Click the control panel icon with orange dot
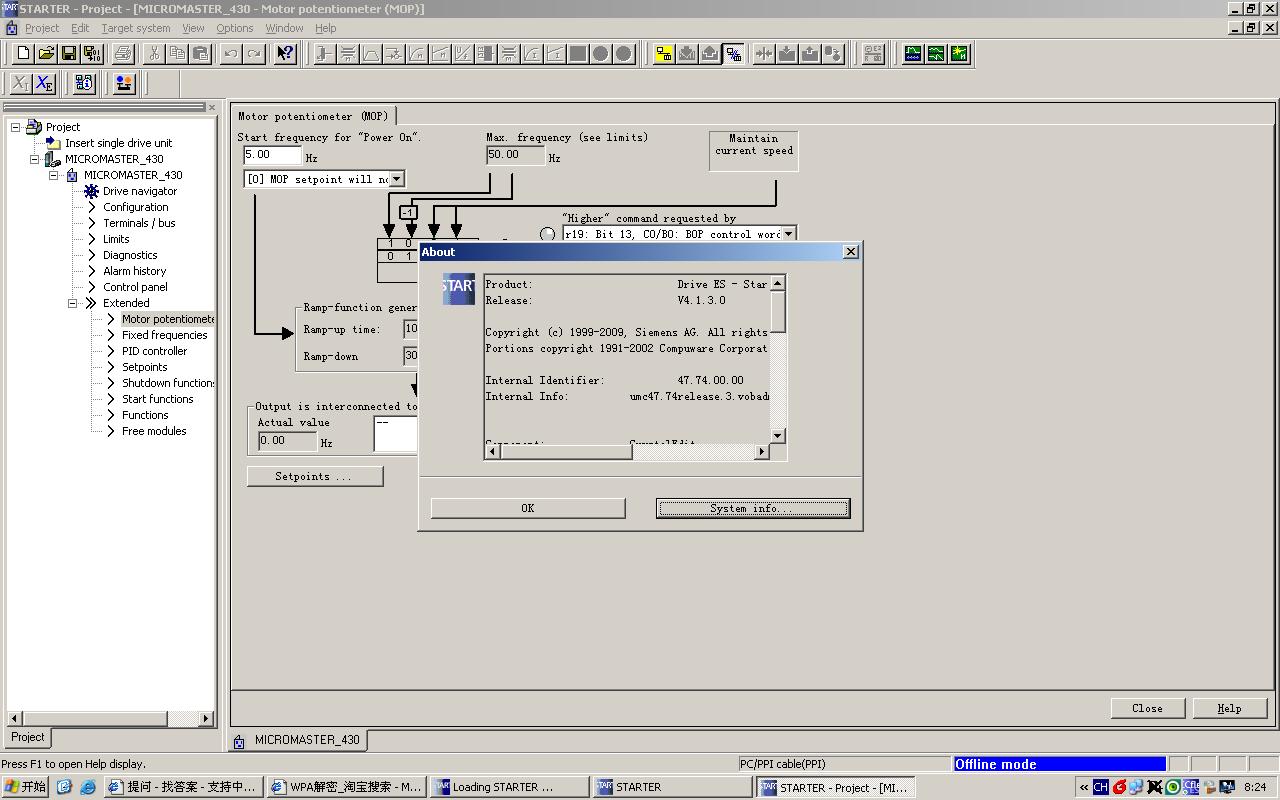 124,84
